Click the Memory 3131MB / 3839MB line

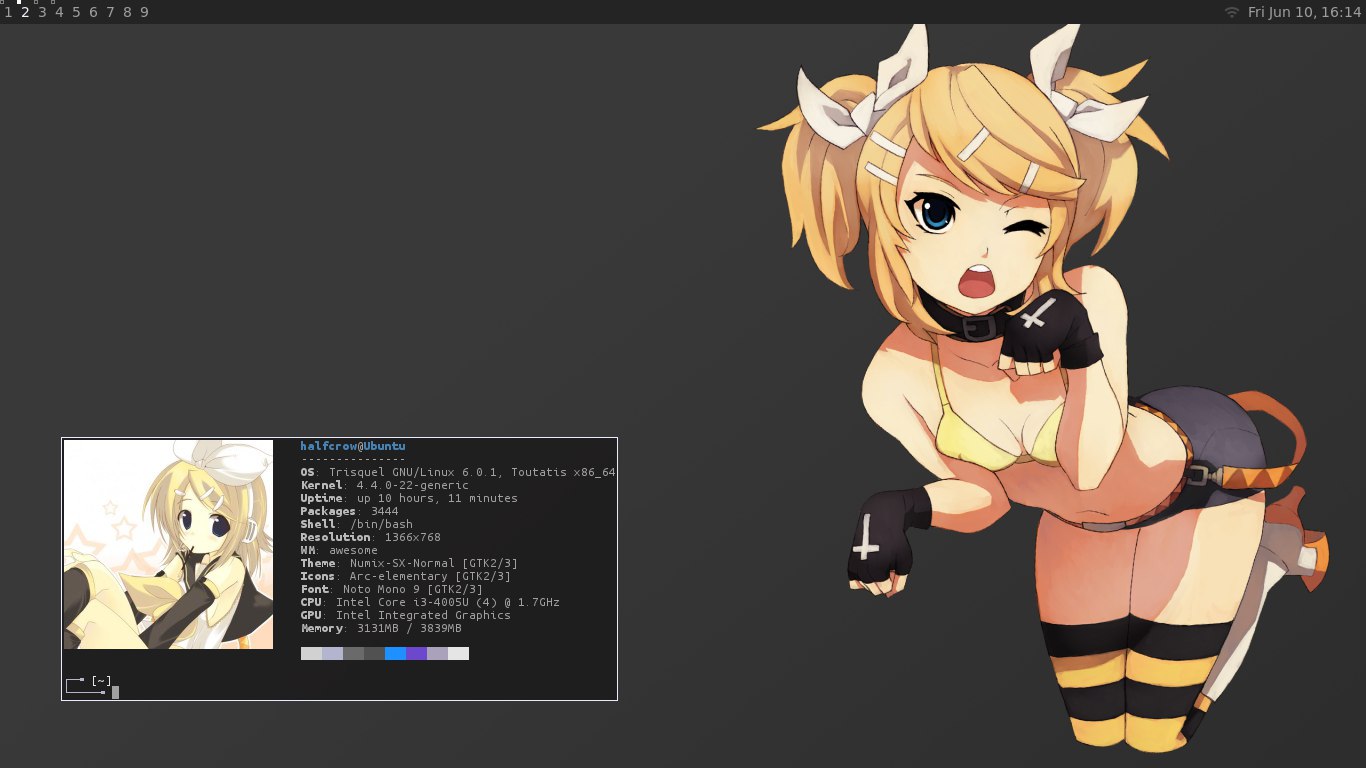[x=381, y=628]
